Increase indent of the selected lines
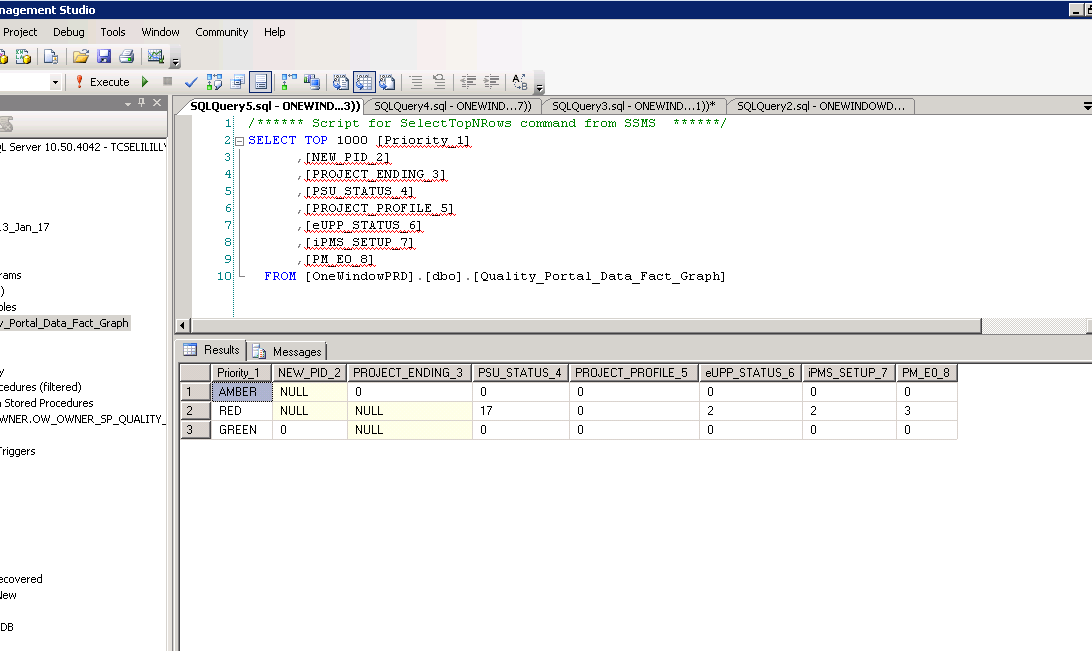The width and height of the screenshot is (1092, 651). pyautogui.click(x=491, y=82)
